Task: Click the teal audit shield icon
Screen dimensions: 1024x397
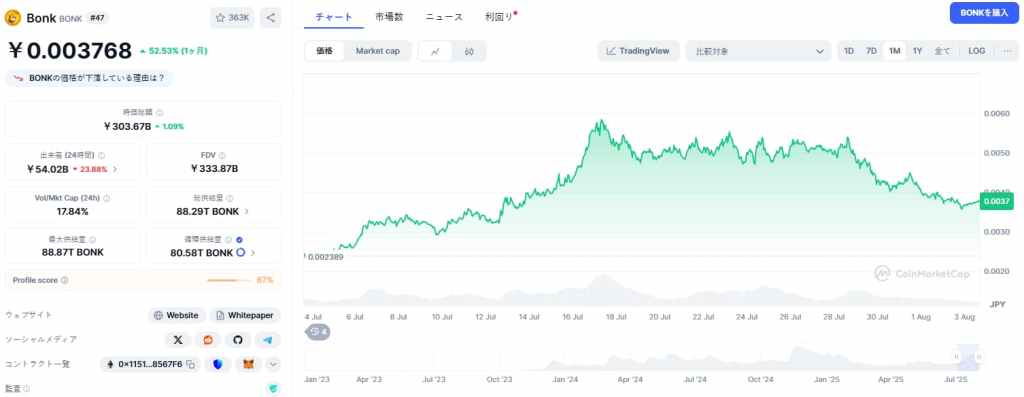Action: tap(273, 389)
